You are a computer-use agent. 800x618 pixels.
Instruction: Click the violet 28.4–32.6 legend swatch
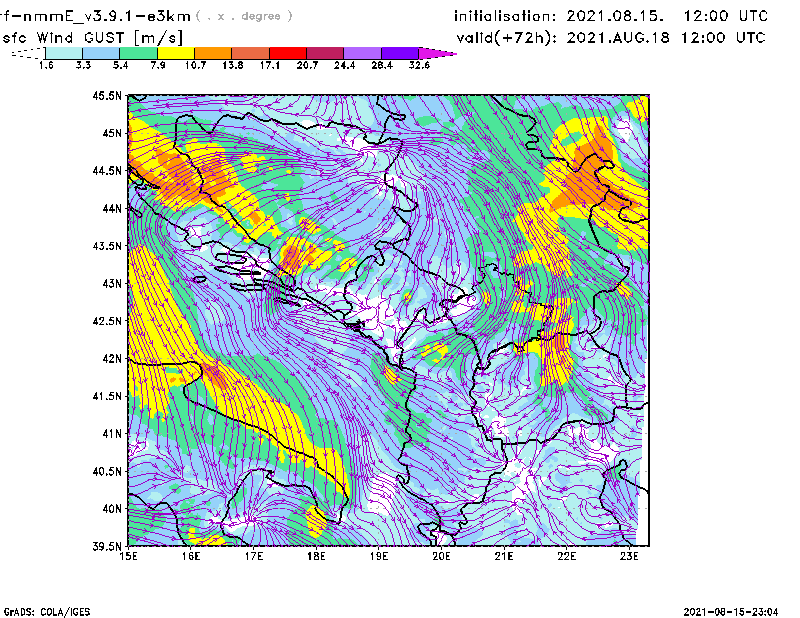point(400,53)
